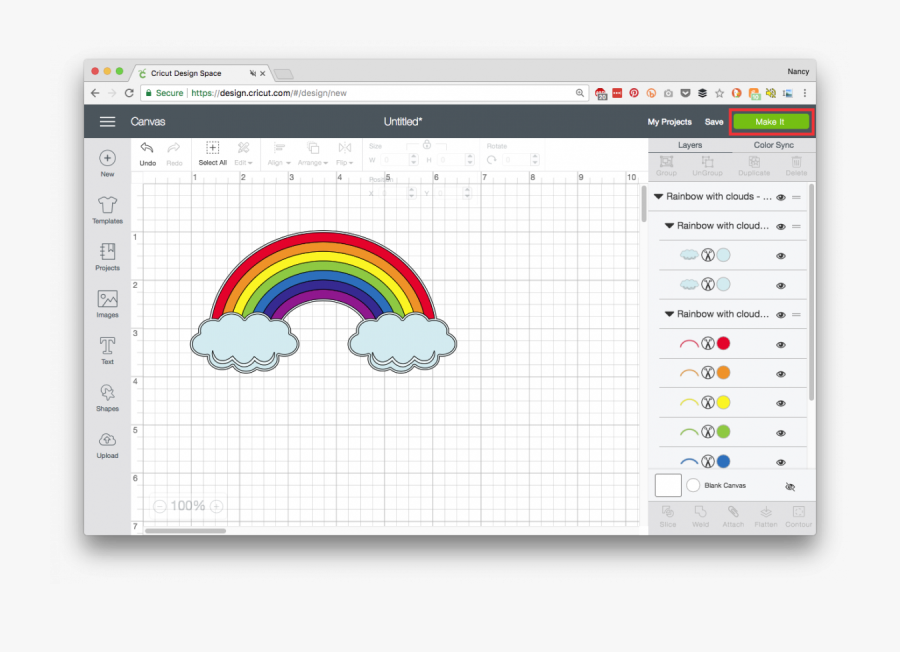Screen dimensions: 900x652
Task: Click the Upload cloud icon
Action: coord(107,440)
